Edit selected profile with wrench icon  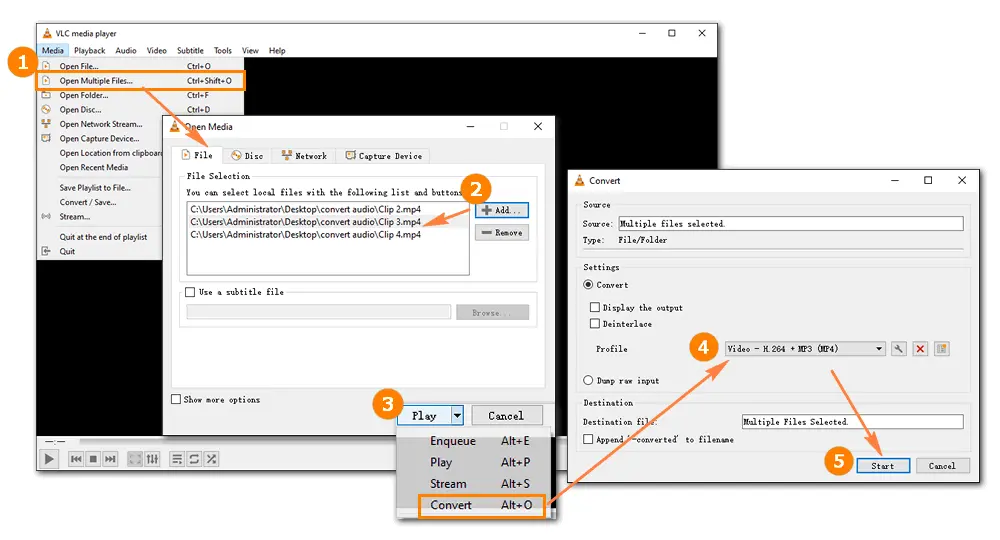tap(899, 349)
